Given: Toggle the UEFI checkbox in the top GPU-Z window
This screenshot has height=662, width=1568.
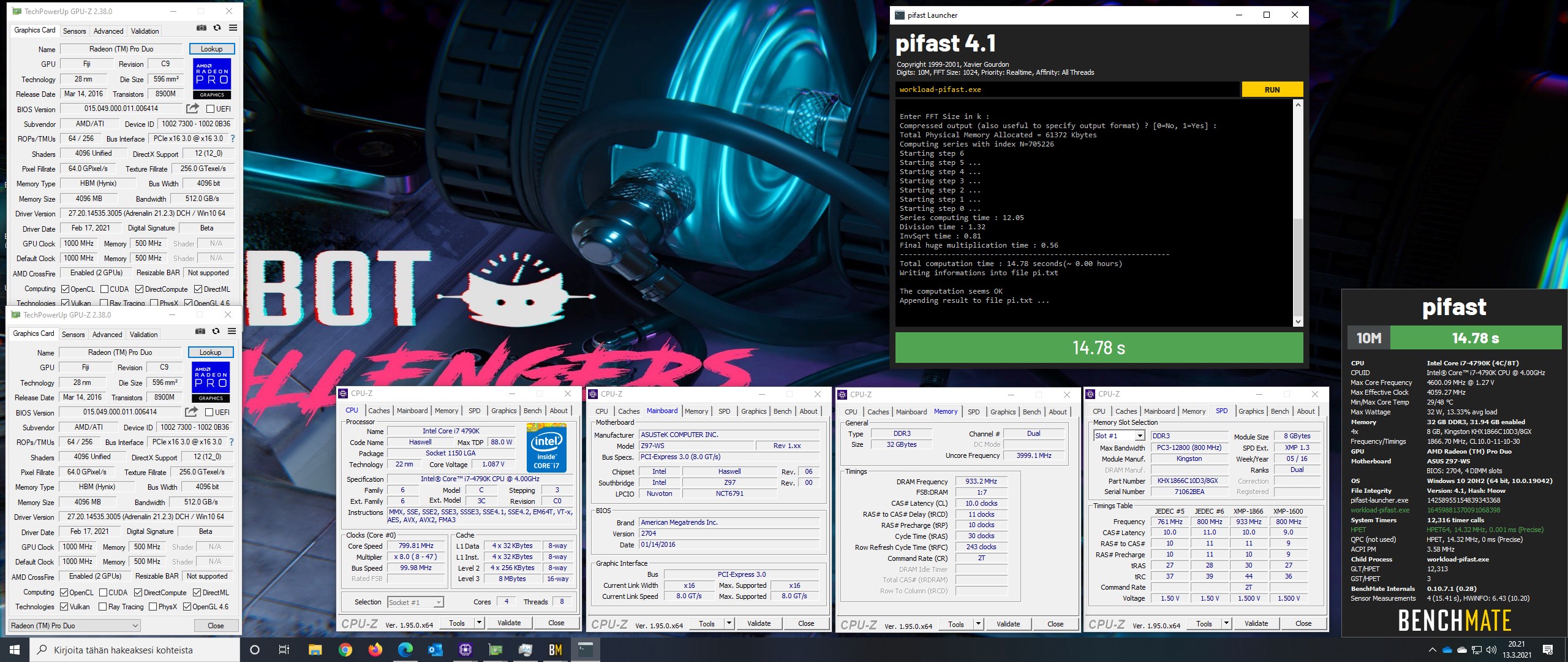Looking at the screenshot, I should 211,109.
